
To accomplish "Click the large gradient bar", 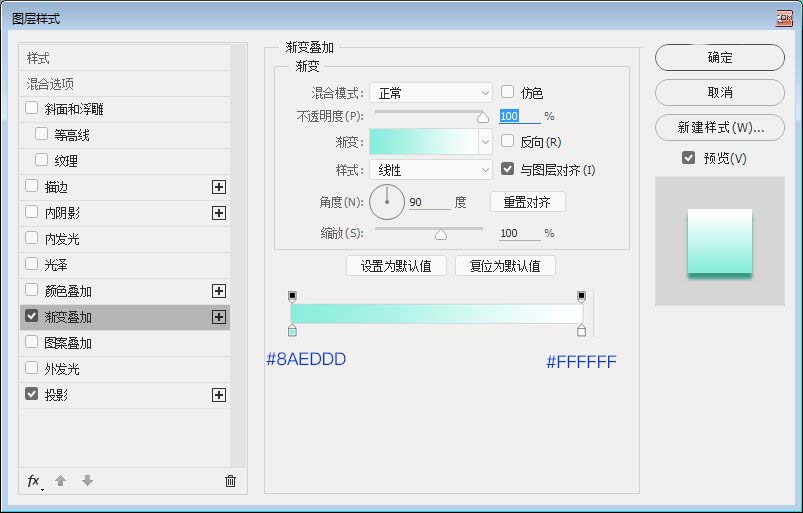I will tap(437, 313).
